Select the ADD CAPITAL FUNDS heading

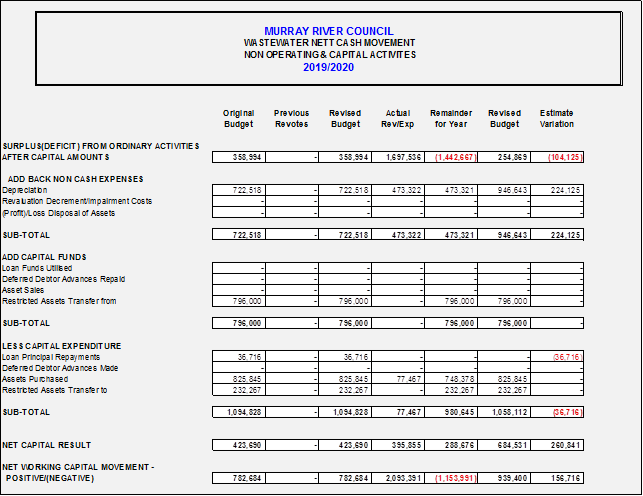[44, 257]
